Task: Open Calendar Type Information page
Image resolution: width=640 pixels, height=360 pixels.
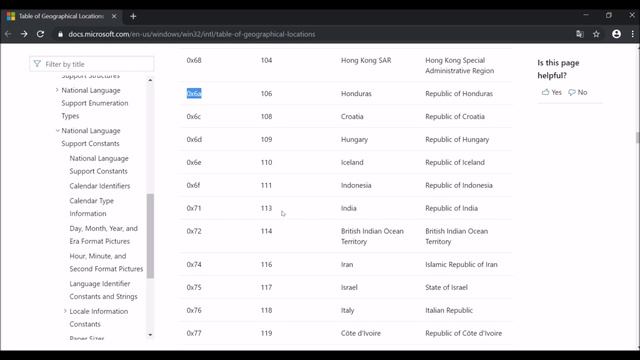Action: [x=91, y=207]
